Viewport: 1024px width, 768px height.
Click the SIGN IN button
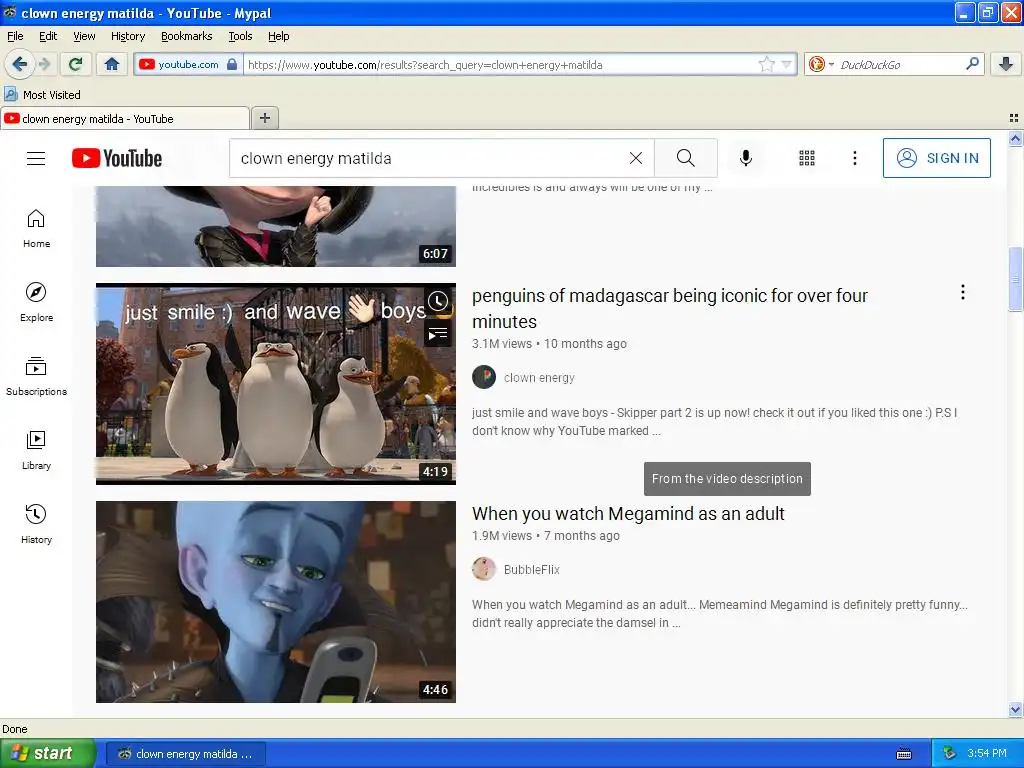coord(936,158)
